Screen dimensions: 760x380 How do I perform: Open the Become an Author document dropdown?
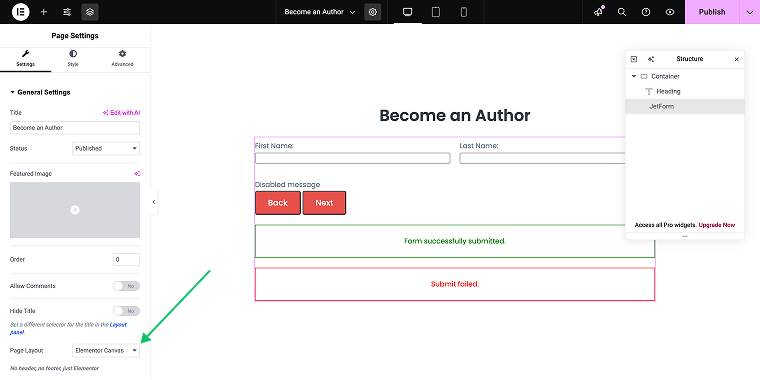pyautogui.click(x=320, y=12)
